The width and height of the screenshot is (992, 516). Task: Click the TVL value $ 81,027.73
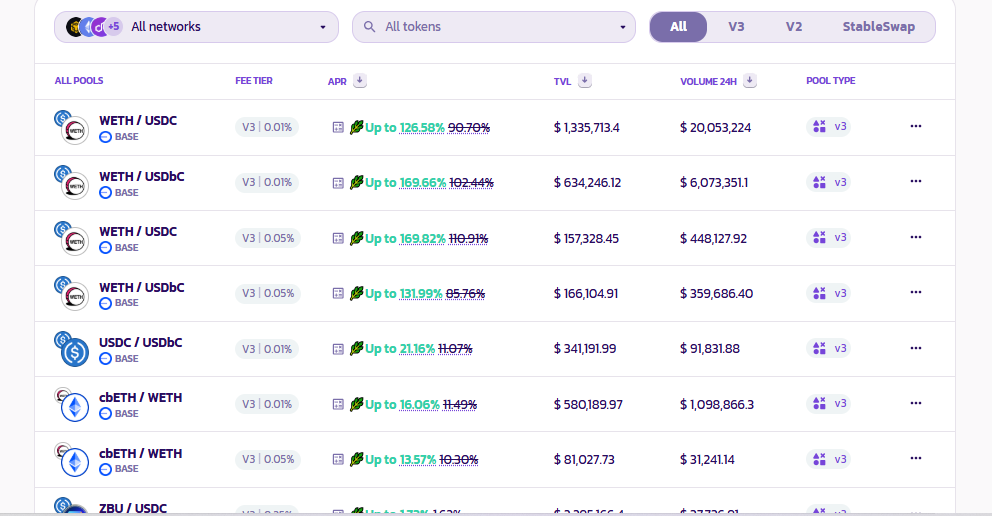tap(584, 460)
